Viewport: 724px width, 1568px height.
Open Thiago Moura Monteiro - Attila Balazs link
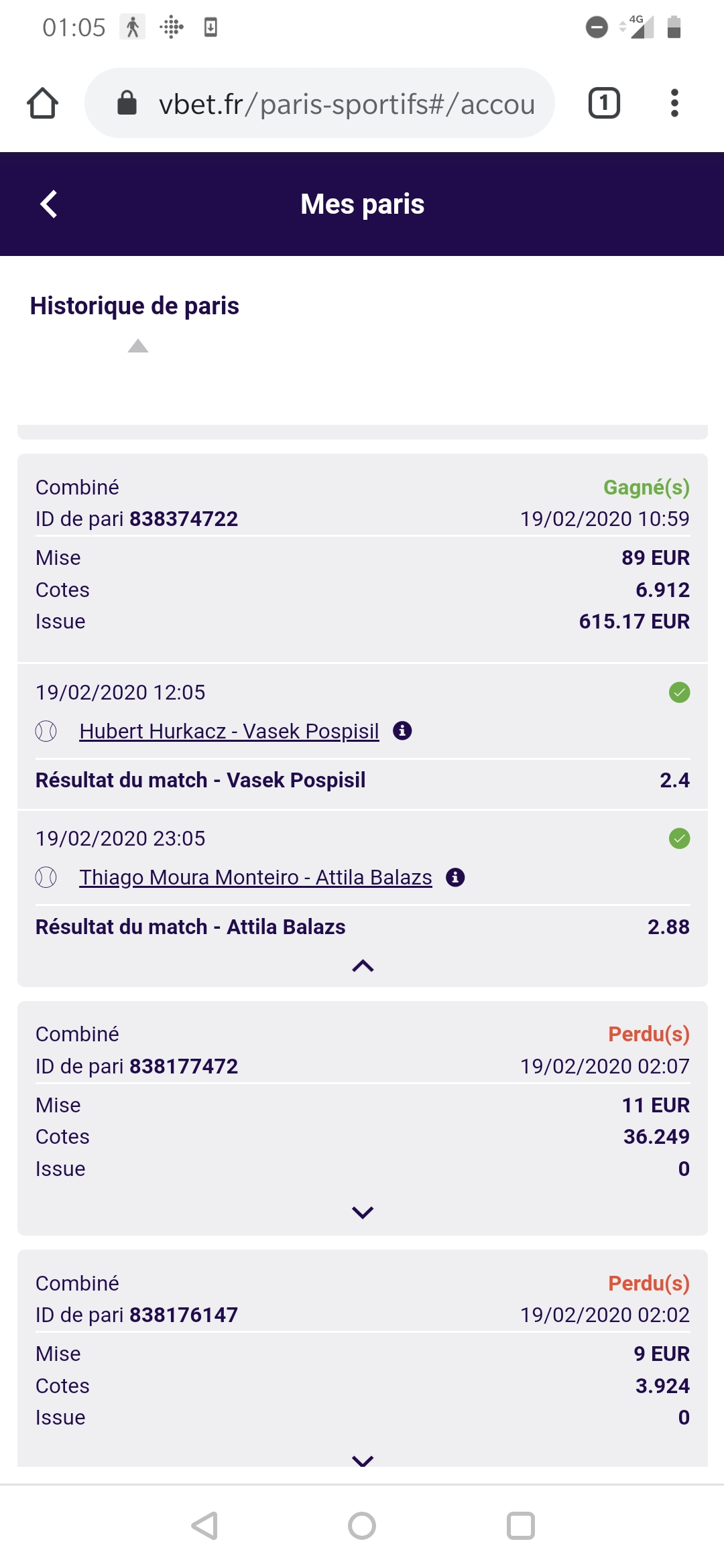(255, 877)
